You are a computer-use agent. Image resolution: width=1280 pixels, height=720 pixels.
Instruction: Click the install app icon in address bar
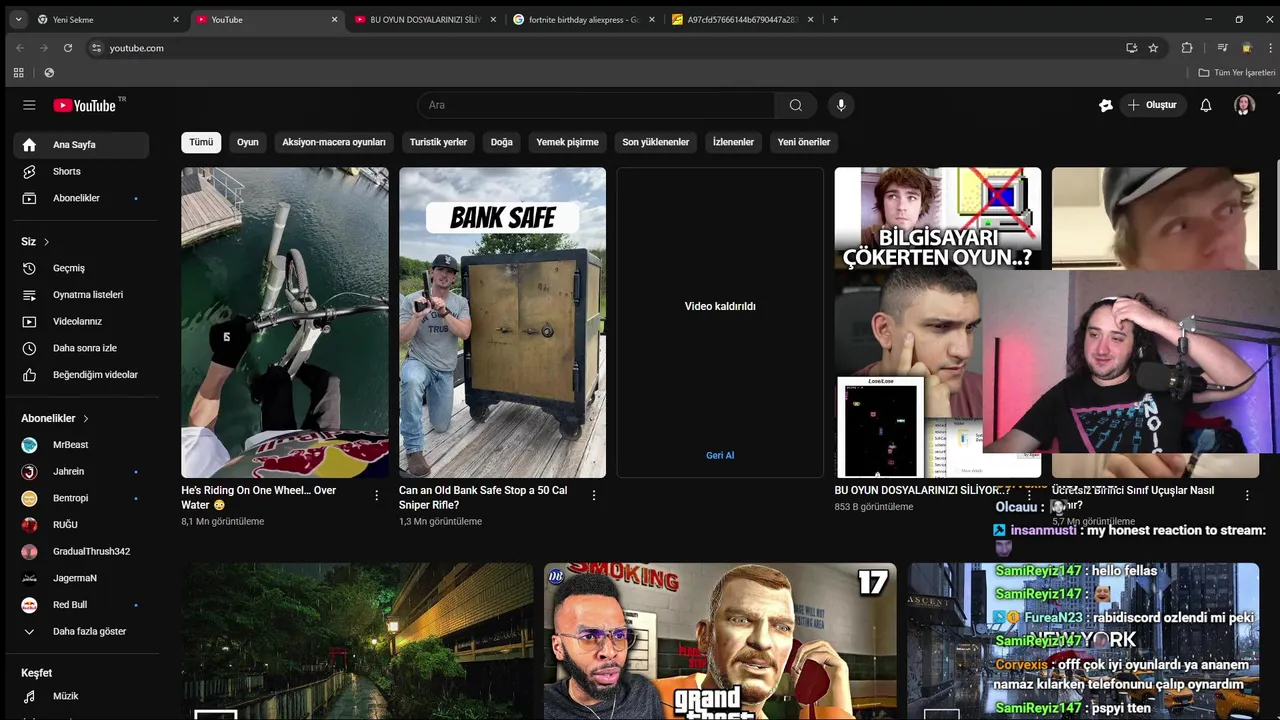[1131, 48]
